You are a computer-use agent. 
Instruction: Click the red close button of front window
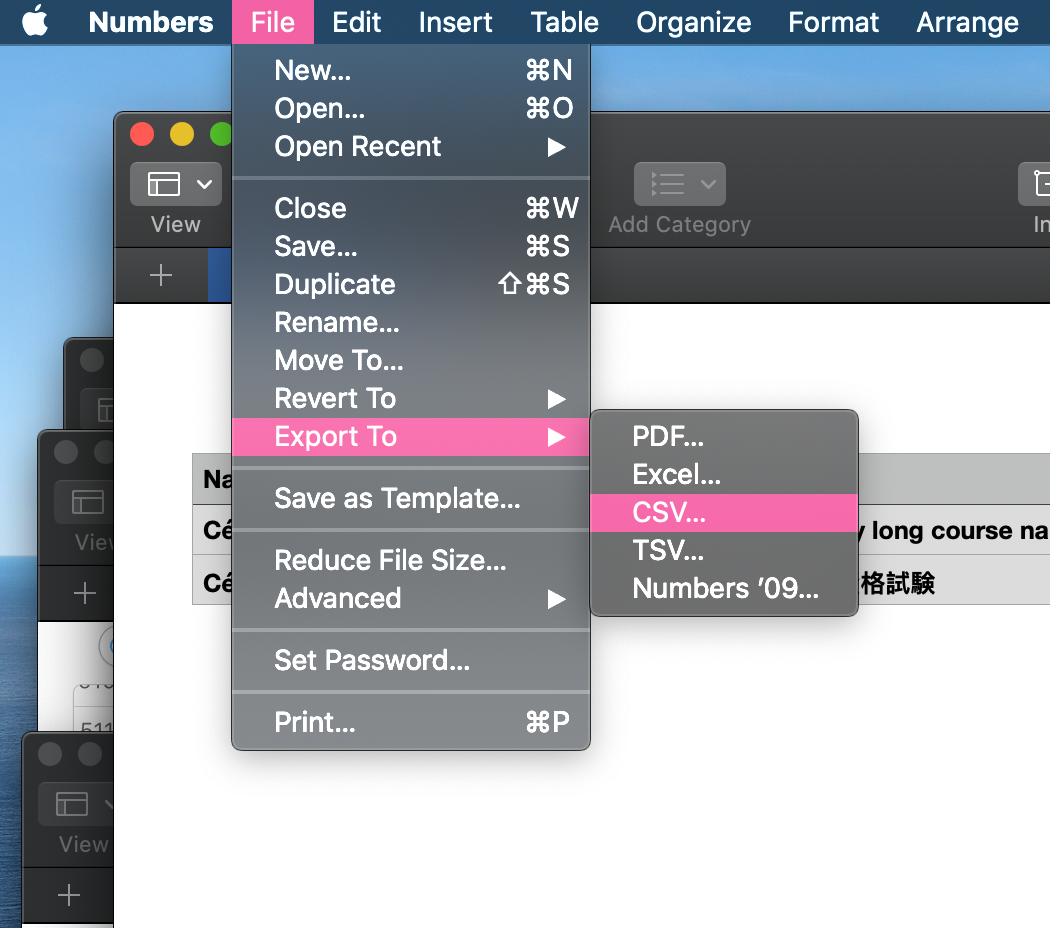[x=142, y=134]
